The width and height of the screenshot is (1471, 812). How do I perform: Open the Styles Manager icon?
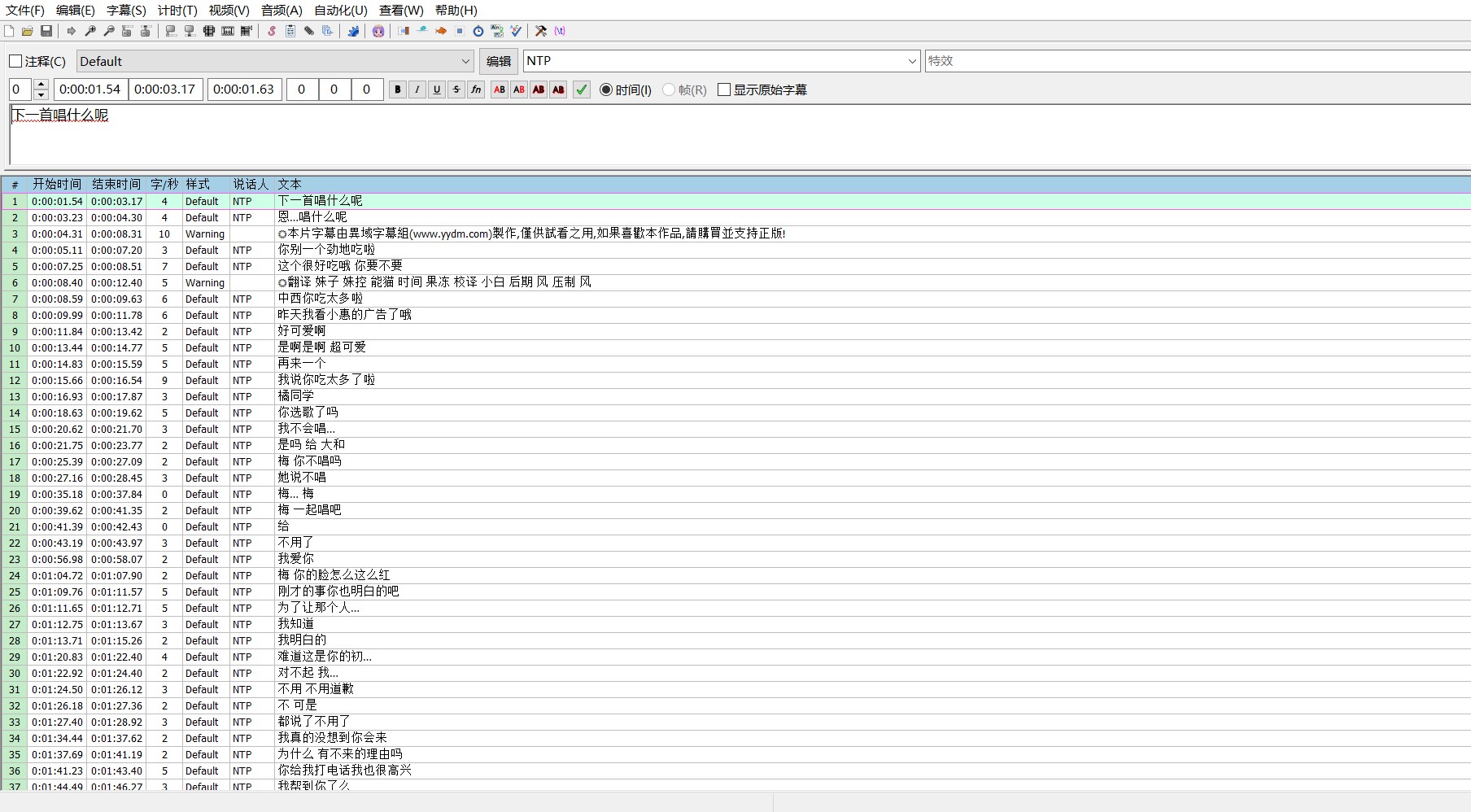pyautogui.click(x=272, y=31)
